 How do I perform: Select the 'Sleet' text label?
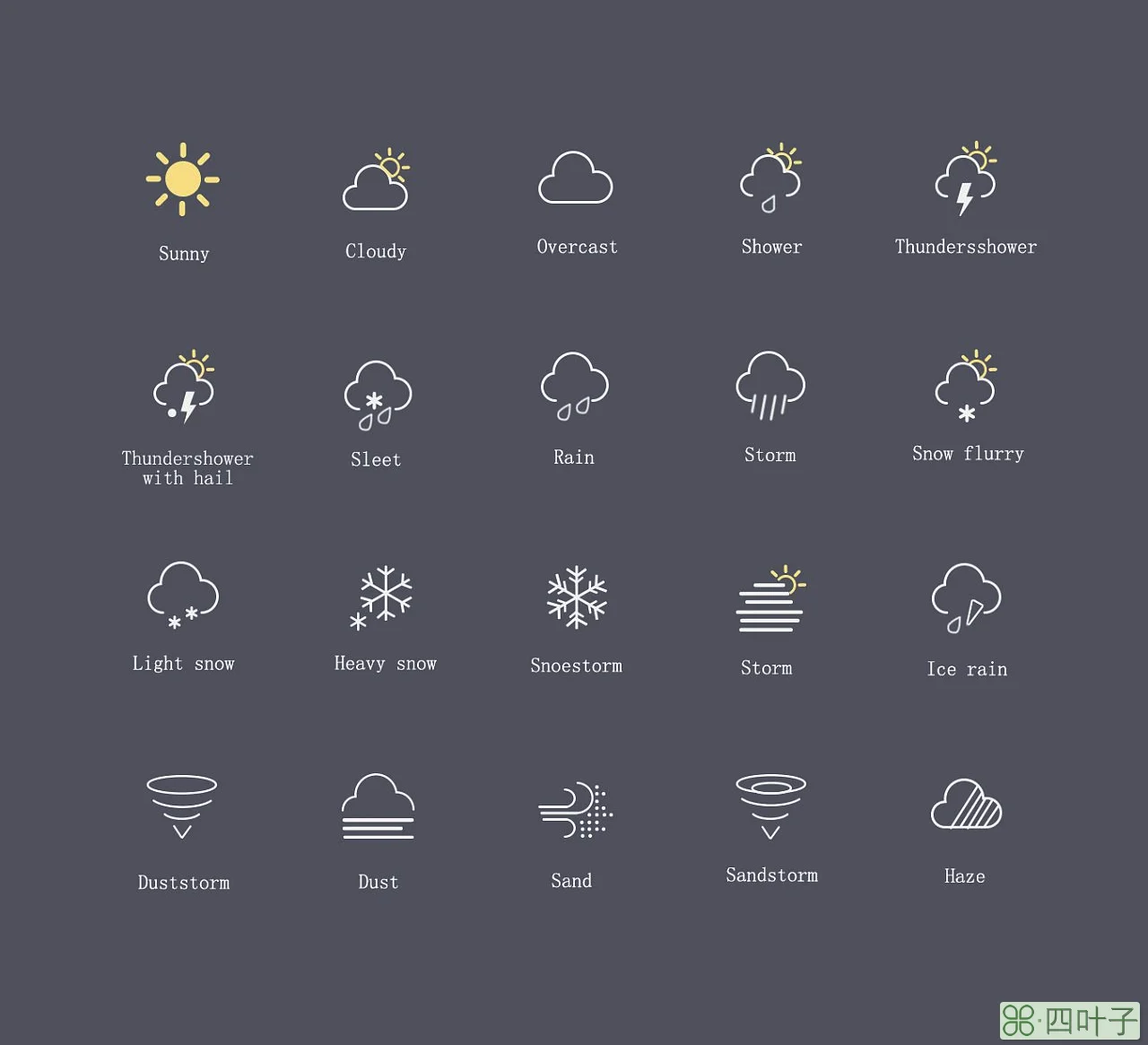[x=376, y=459]
